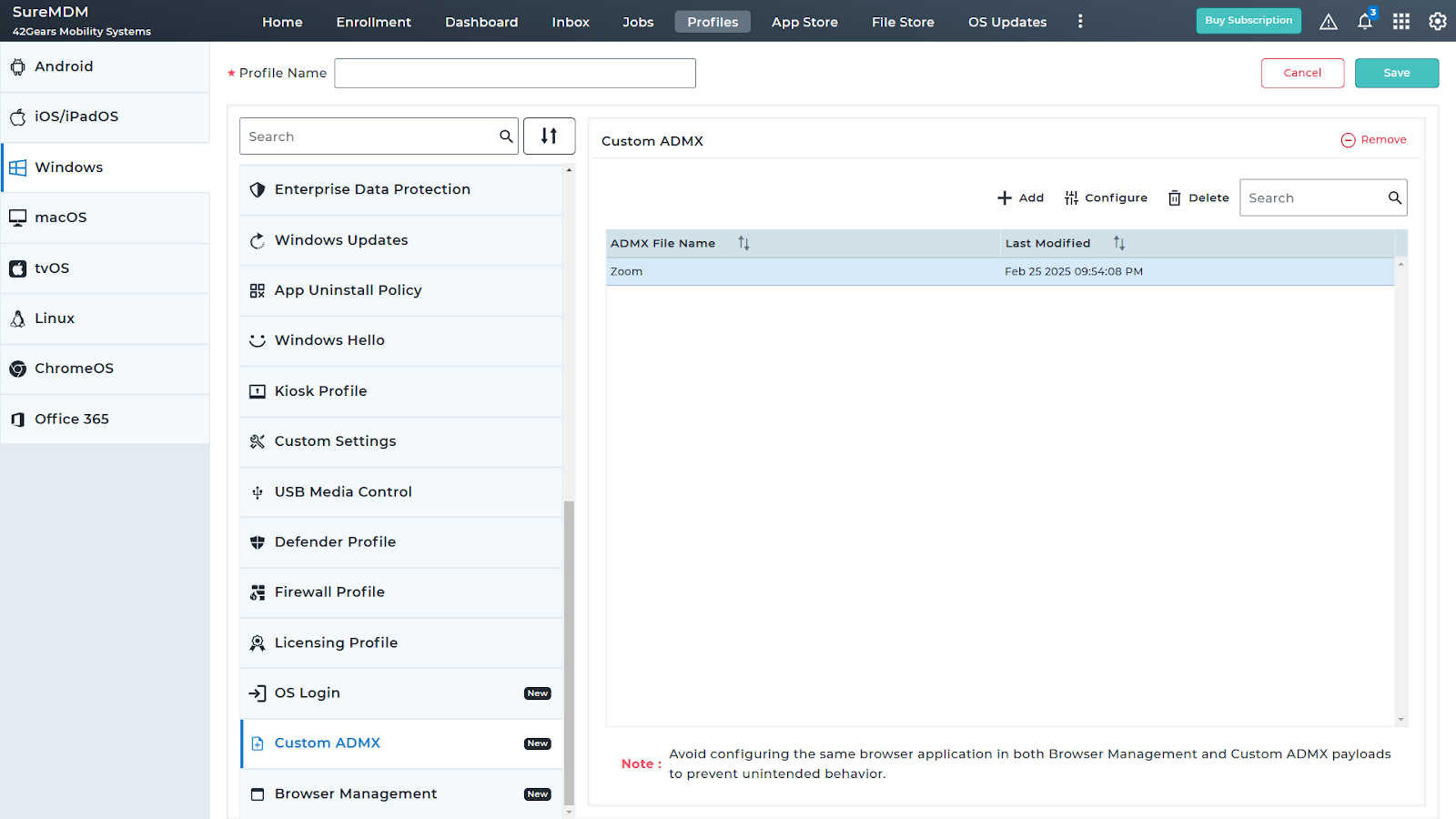Open the File Store tab

(x=903, y=22)
